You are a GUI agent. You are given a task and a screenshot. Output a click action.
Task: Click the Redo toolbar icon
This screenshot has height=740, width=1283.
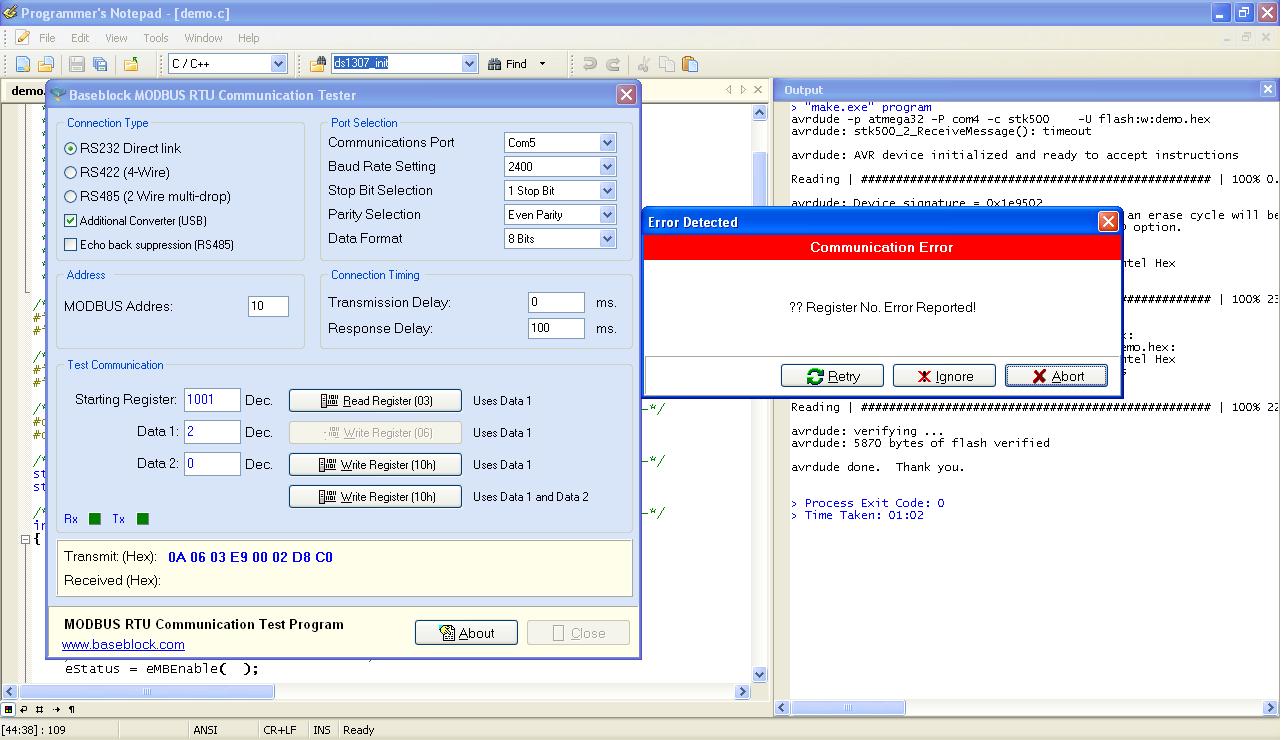tap(613, 64)
